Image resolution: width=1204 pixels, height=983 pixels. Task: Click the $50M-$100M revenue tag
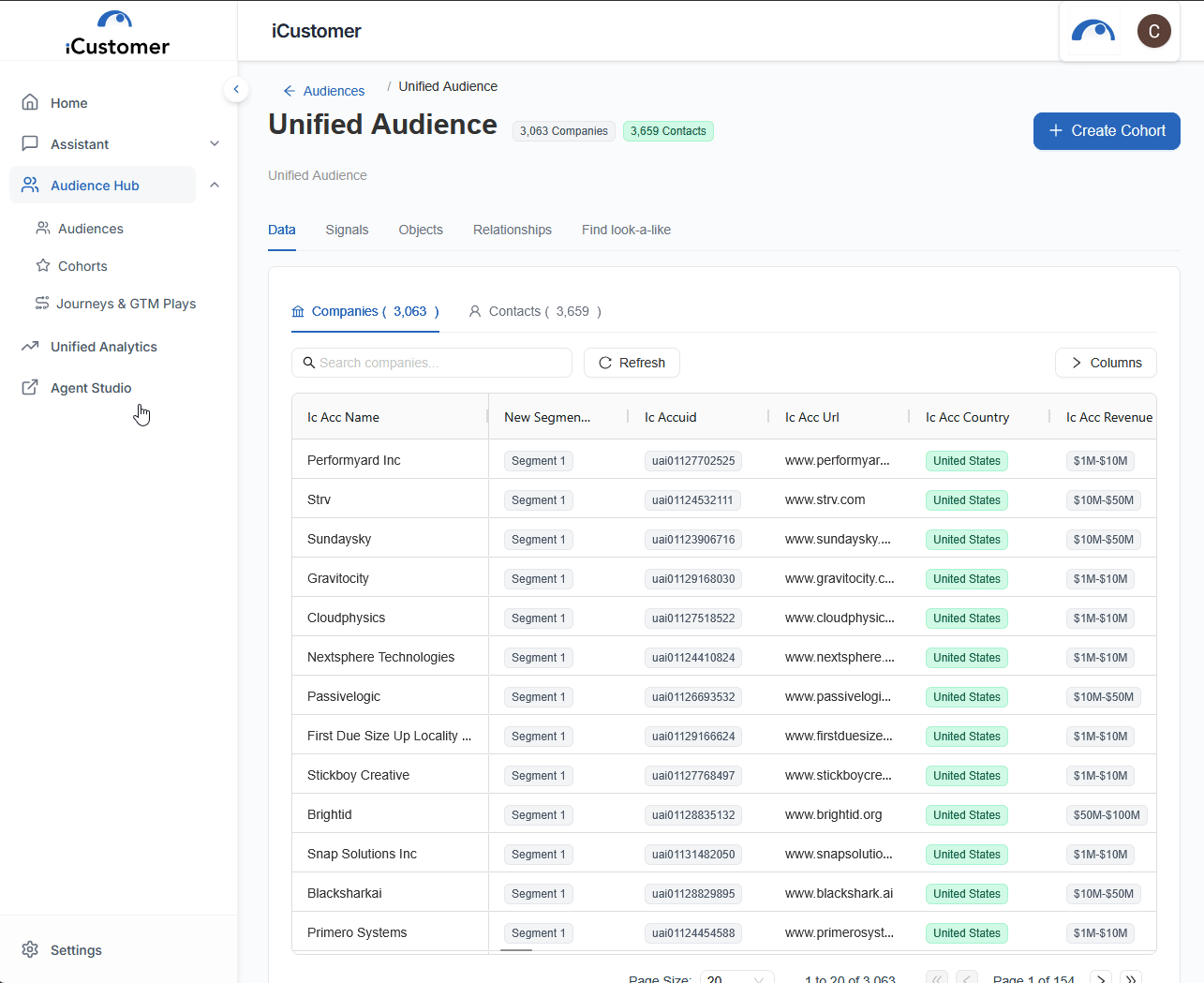tap(1107, 815)
